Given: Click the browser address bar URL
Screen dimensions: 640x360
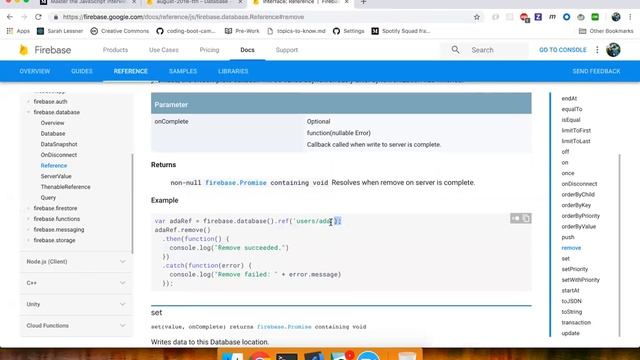Looking at the screenshot, I should (184, 17).
